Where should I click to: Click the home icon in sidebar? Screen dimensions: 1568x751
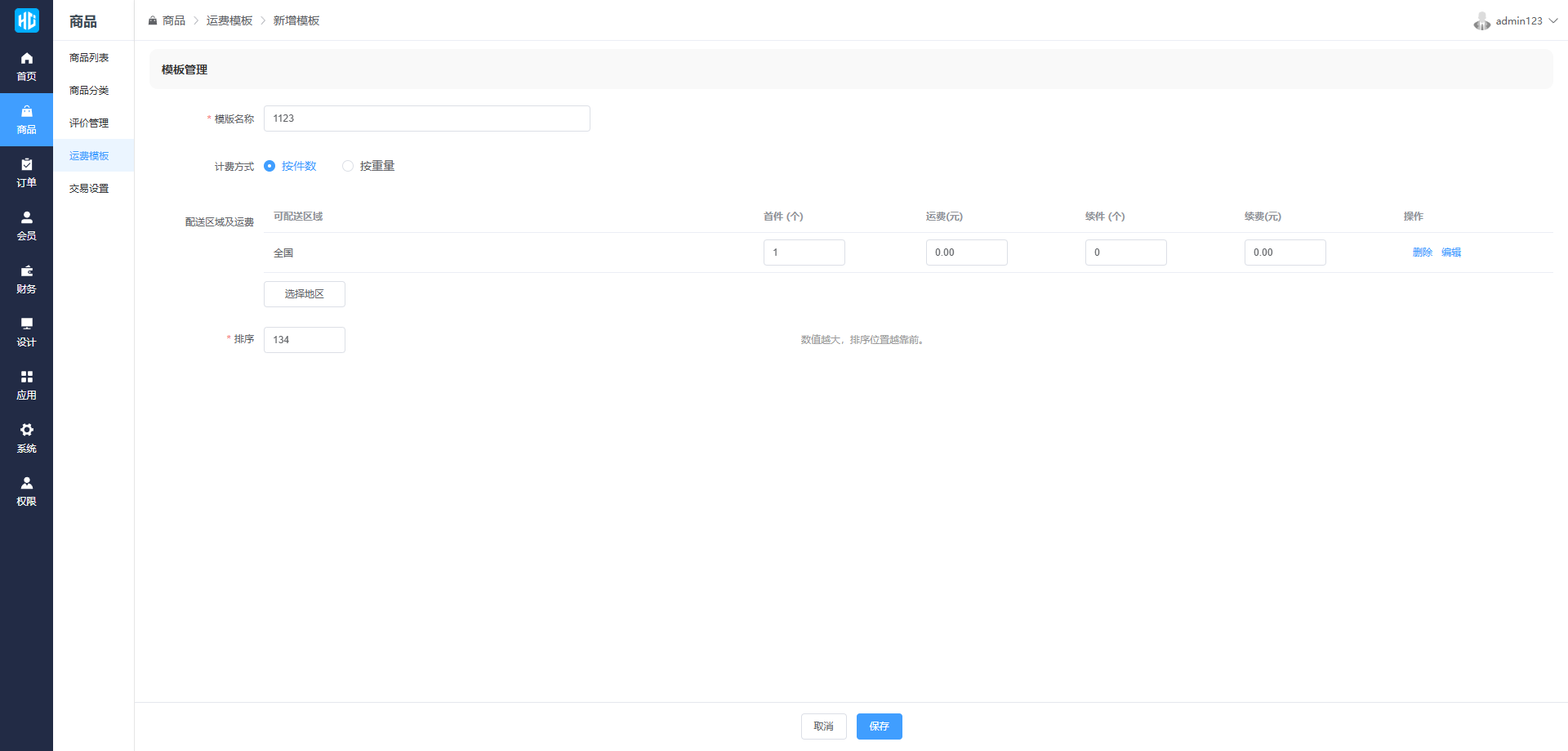coord(26,59)
